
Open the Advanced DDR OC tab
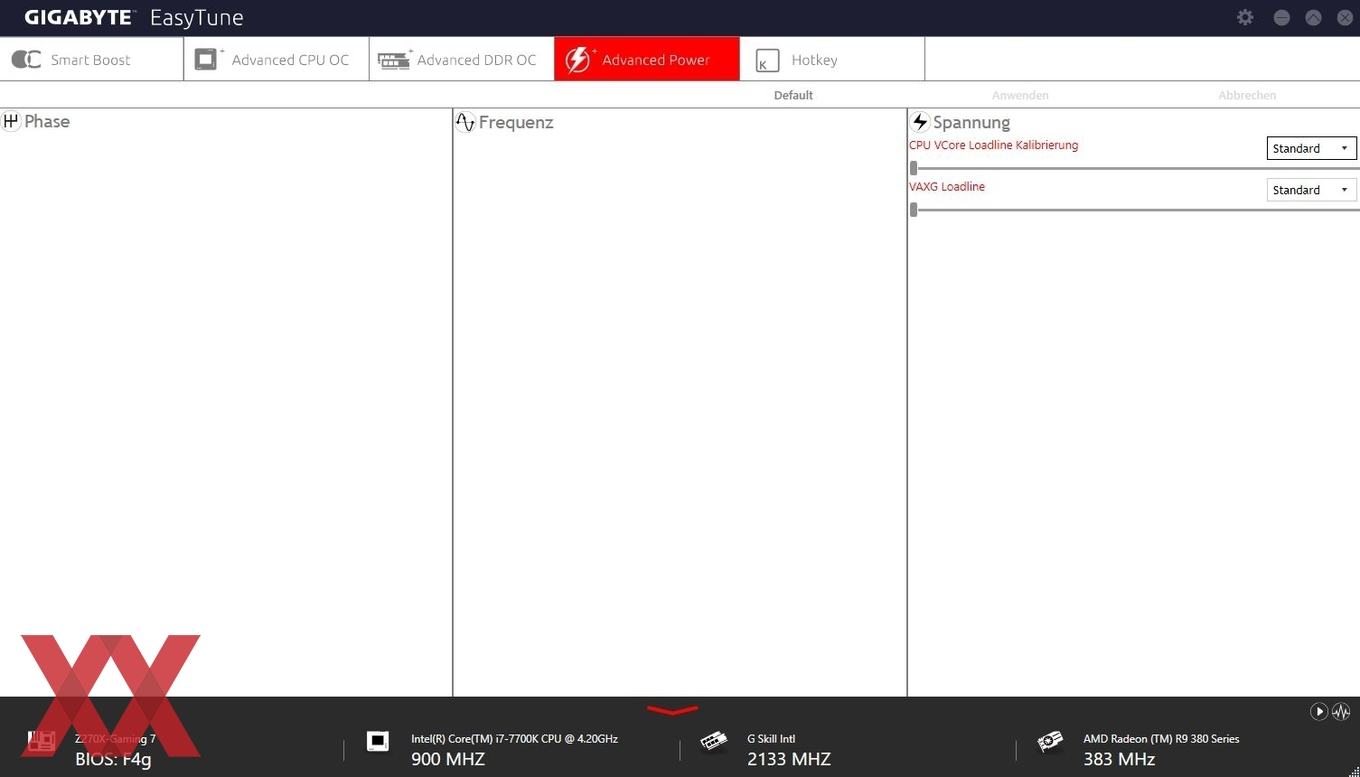point(462,59)
